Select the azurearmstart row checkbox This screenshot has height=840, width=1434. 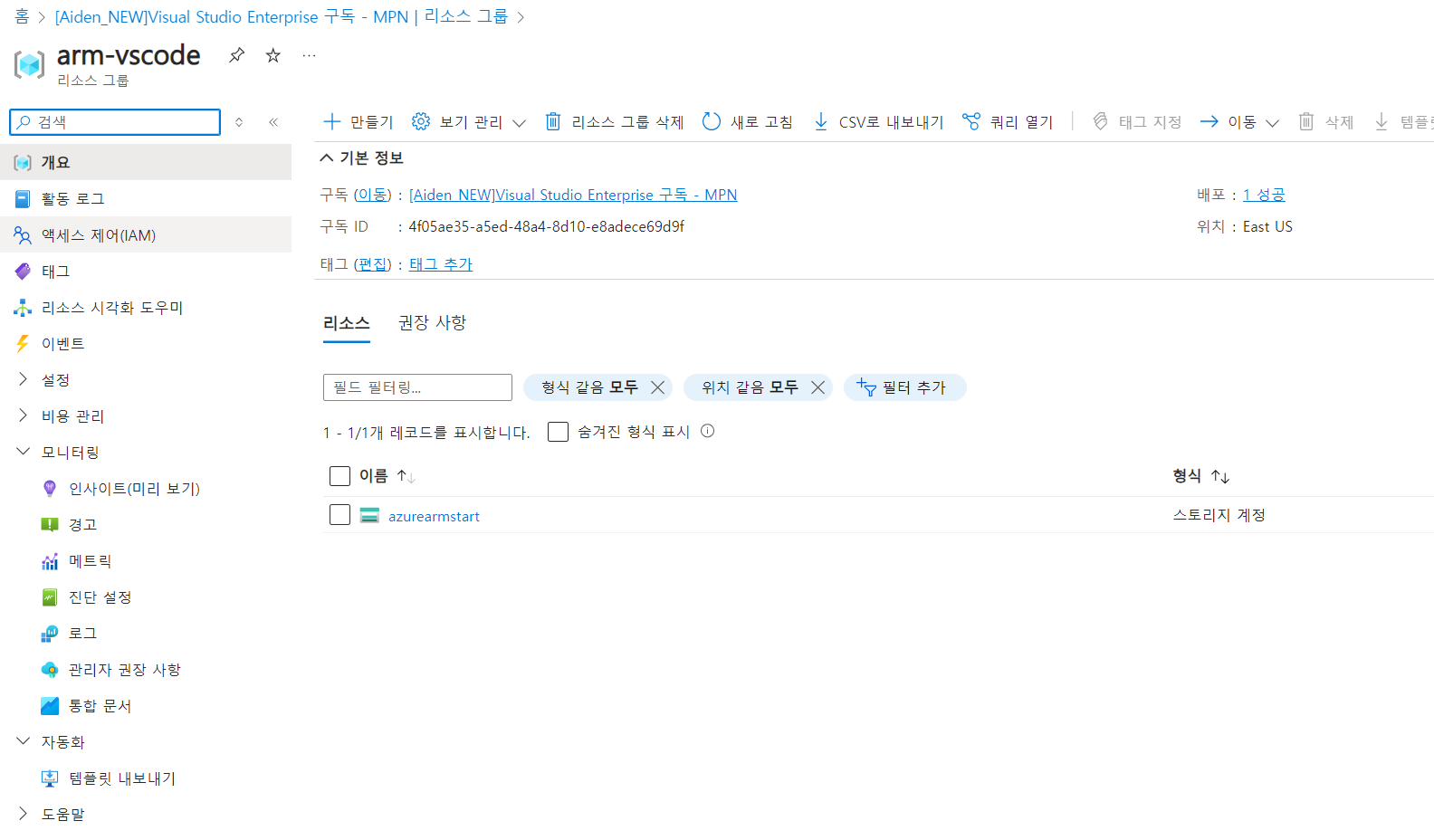click(339, 515)
